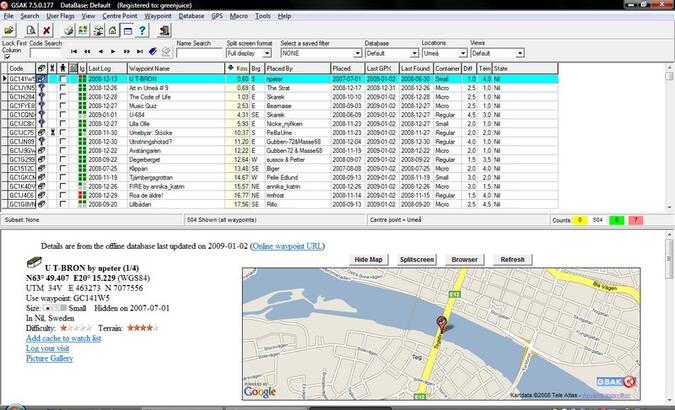Click the red count swatch showing 7

click(x=635, y=220)
